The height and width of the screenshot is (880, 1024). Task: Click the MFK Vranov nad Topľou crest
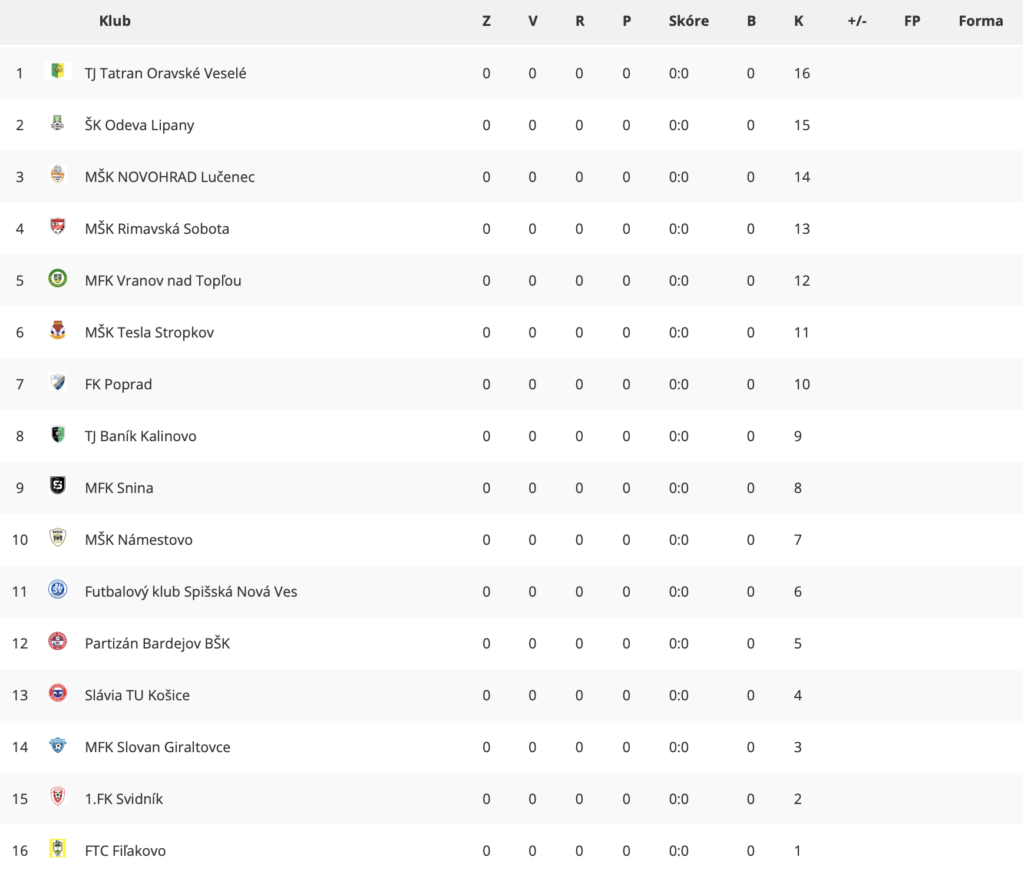pyautogui.click(x=57, y=278)
